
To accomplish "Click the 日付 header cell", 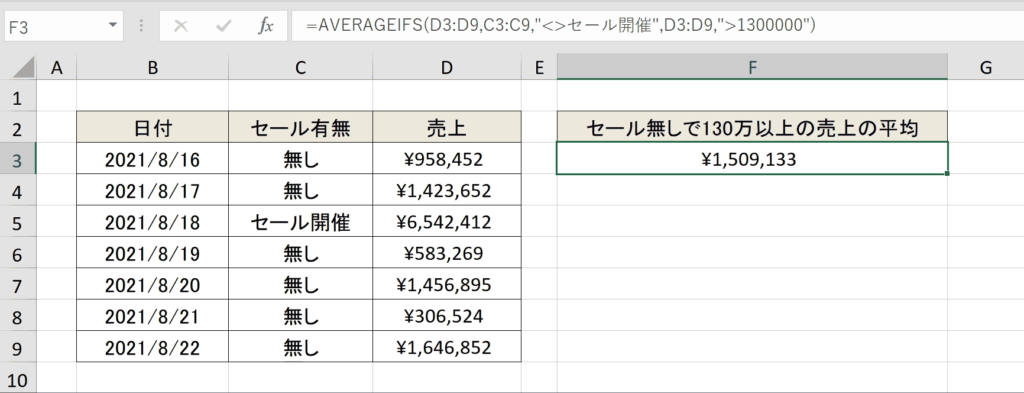I will [152, 128].
